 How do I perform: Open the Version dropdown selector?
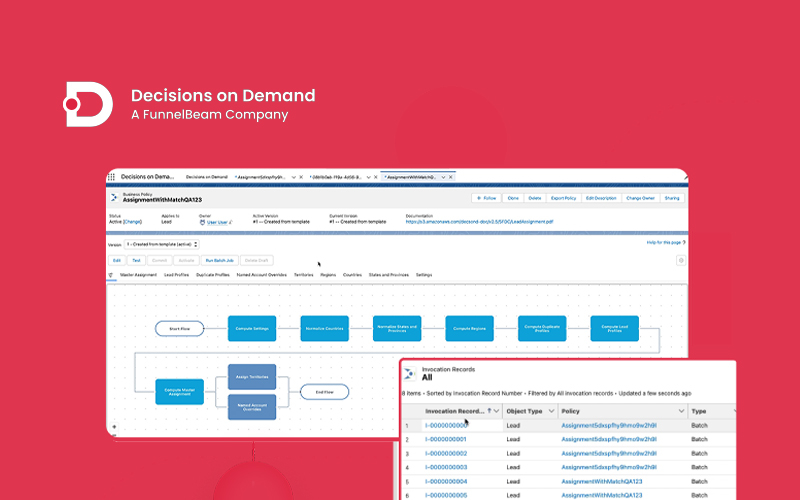162,244
